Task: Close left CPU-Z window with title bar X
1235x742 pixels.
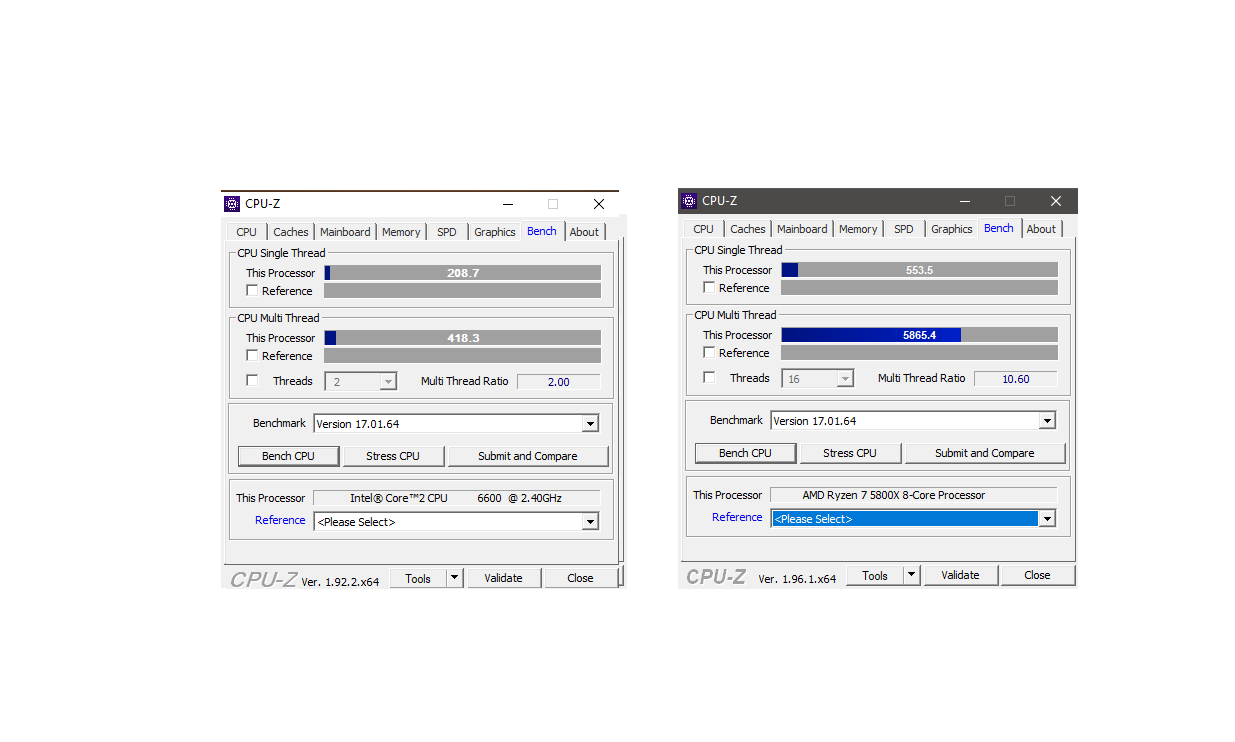Action: coord(599,204)
